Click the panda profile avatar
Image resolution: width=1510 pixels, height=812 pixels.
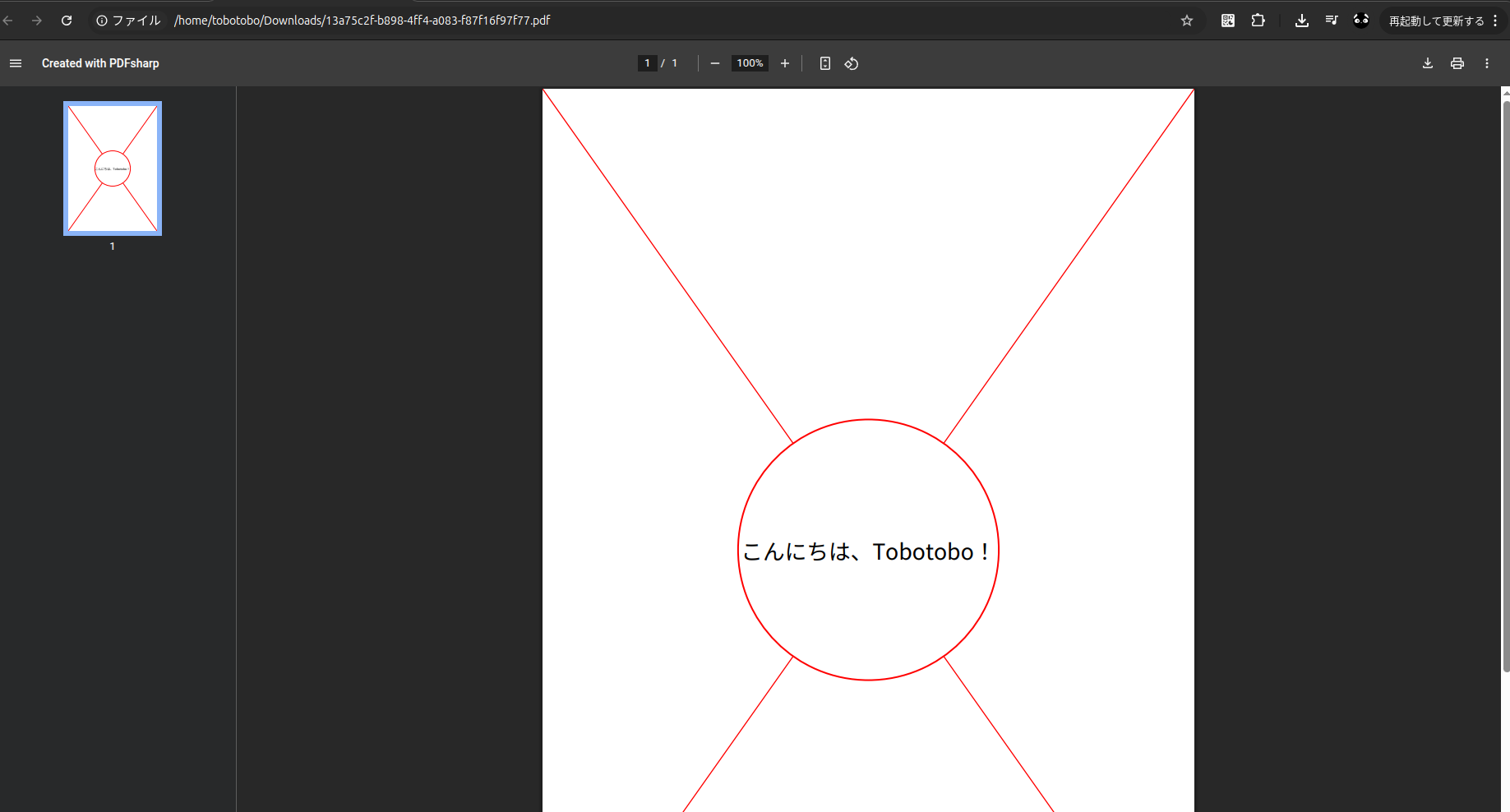(1361, 21)
